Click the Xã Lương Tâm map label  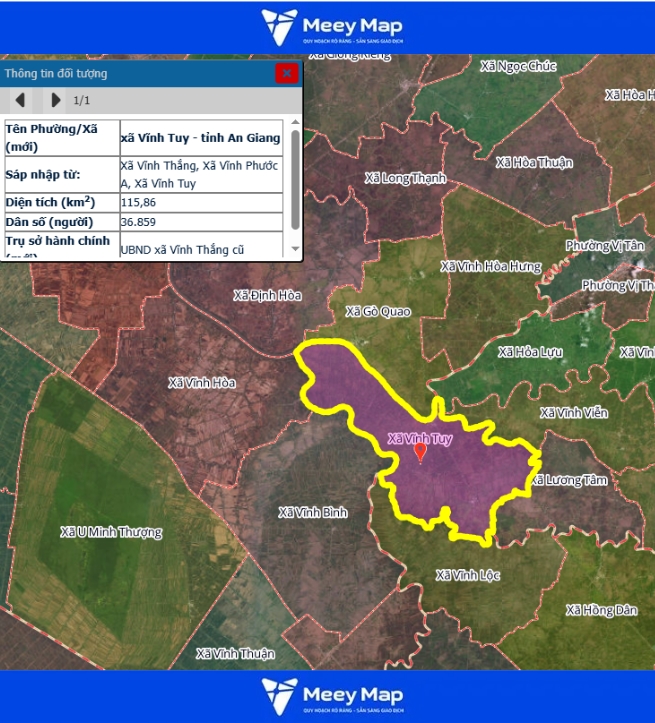click(x=568, y=481)
